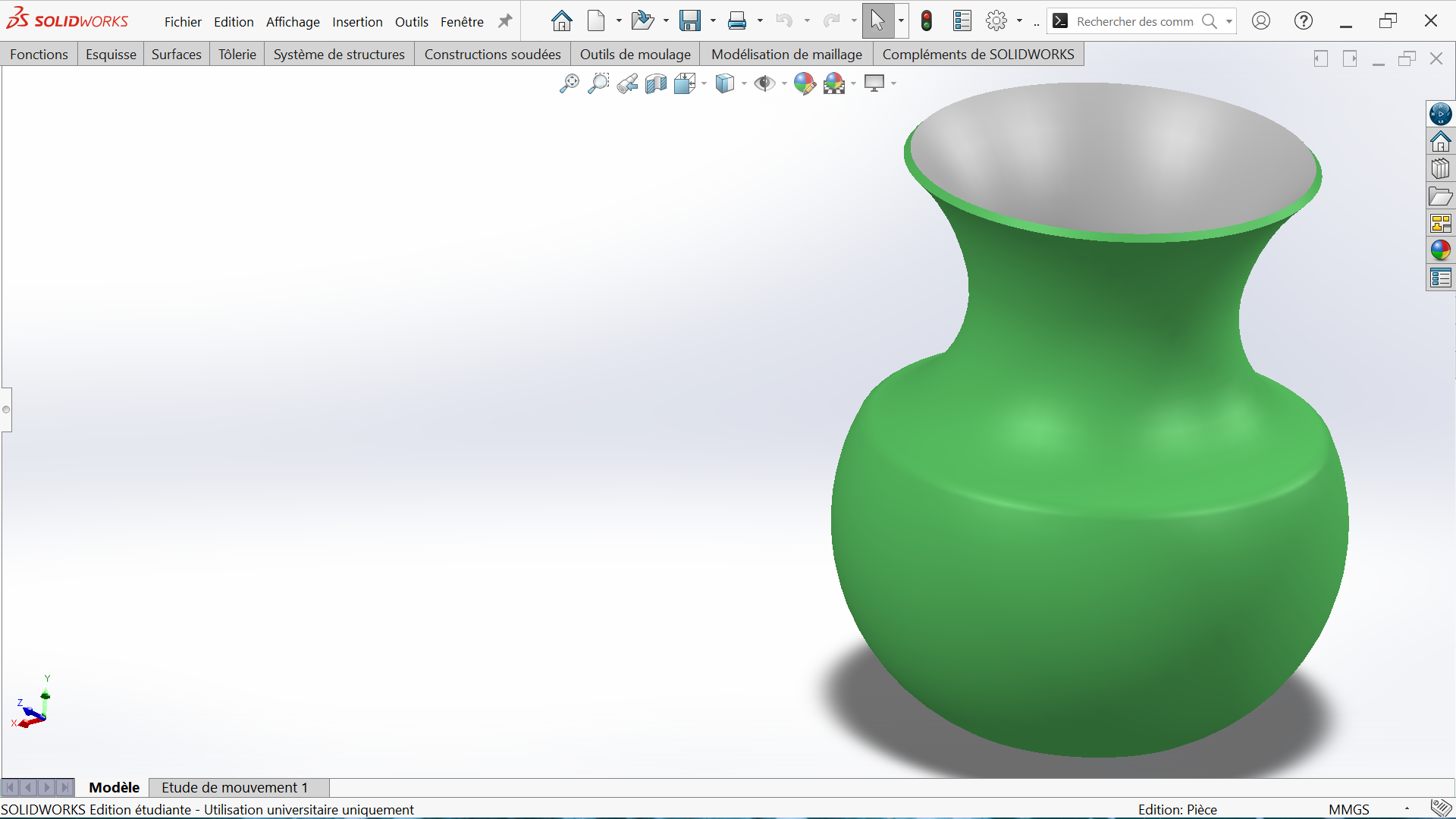The height and width of the screenshot is (819, 1456).
Task: Click the Select arrow cursor tool
Action: [877, 21]
